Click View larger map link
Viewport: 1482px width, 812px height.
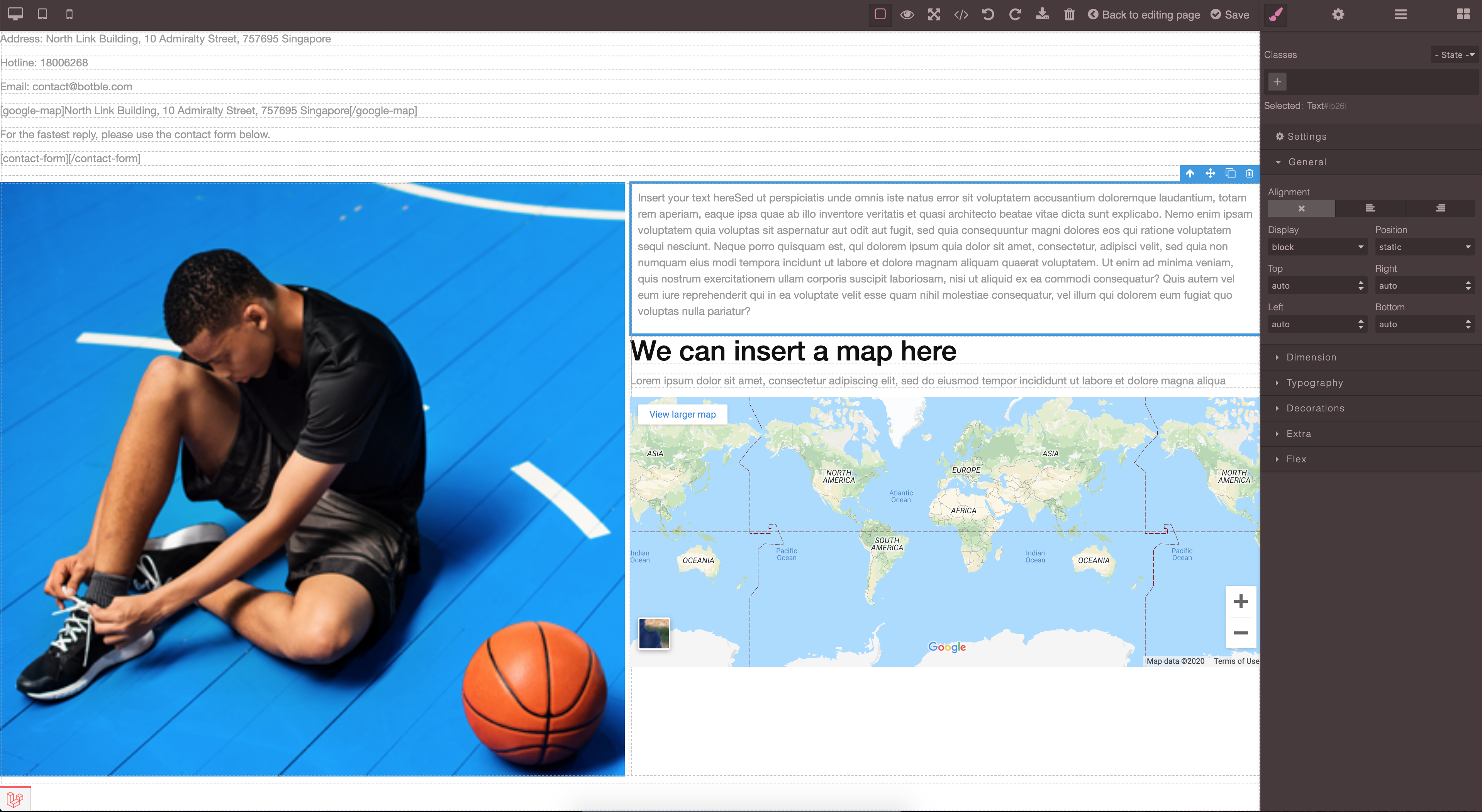point(682,414)
